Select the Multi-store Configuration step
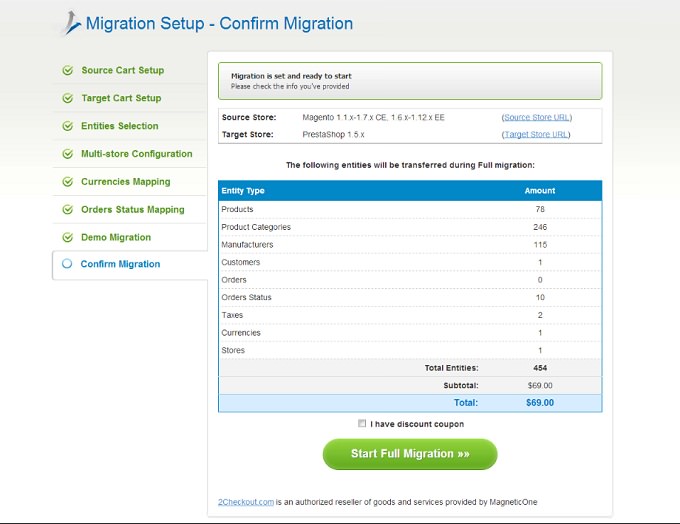Screen dimensions: 680x524 pyautogui.click(x=137, y=154)
